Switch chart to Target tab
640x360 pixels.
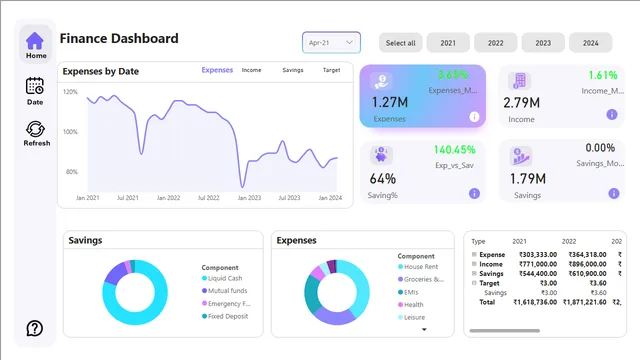[x=331, y=70]
